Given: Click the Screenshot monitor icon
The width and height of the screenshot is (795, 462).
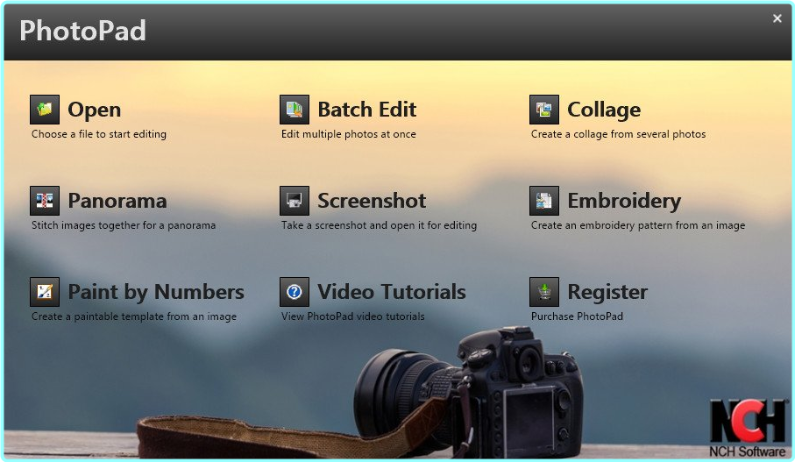Looking at the screenshot, I should pyautogui.click(x=294, y=201).
